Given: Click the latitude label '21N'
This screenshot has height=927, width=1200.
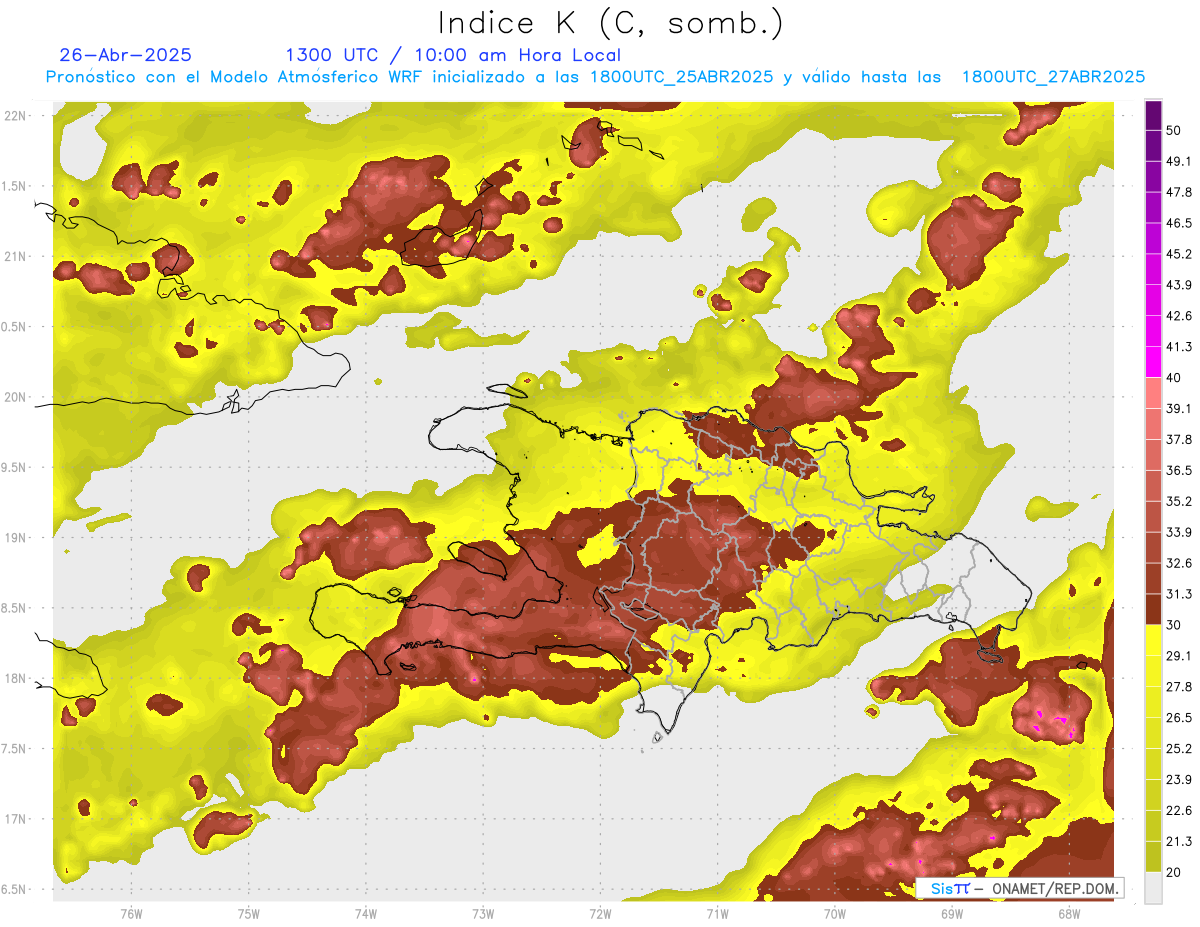Looking at the screenshot, I should click(x=16, y=257).
